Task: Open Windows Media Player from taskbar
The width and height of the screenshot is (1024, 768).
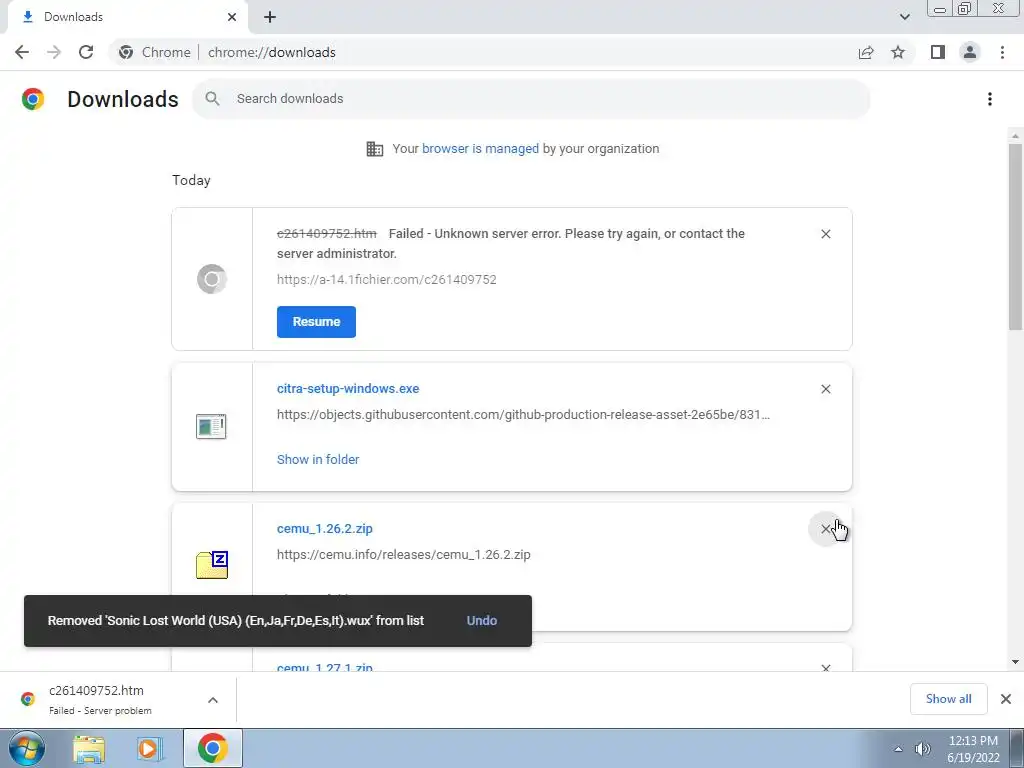Action: (150, 749)
